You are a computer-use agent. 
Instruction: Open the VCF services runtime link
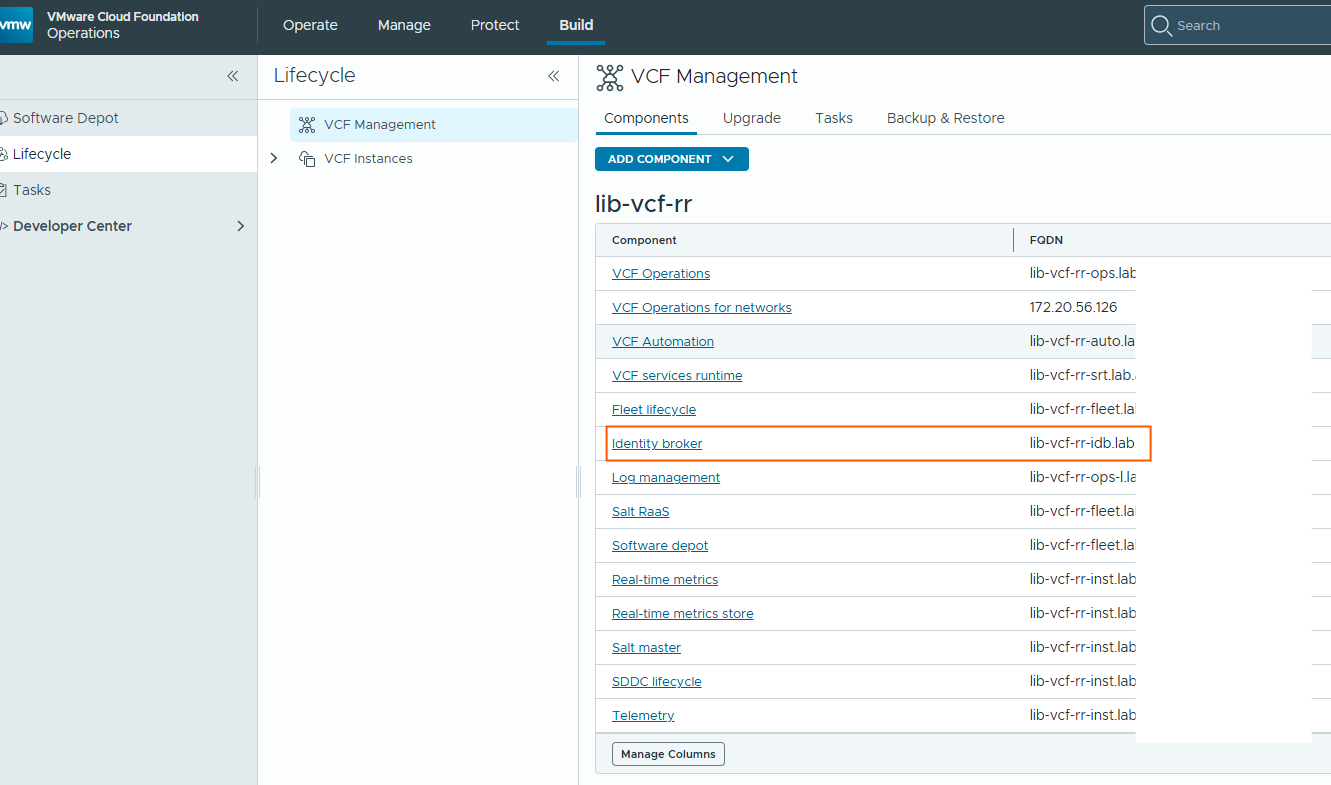(x=677, y=376)
